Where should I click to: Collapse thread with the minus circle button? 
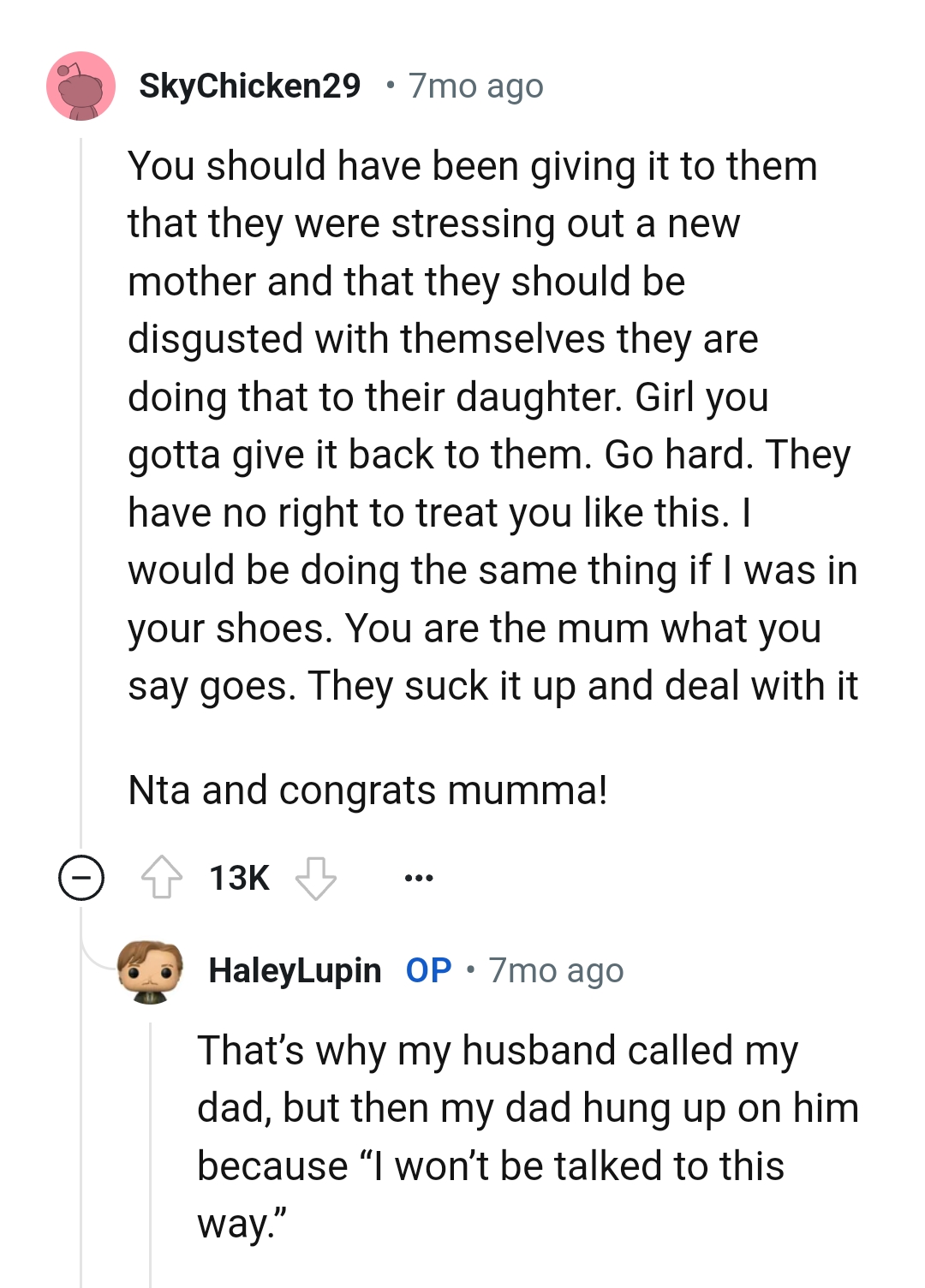coord(81,878)
